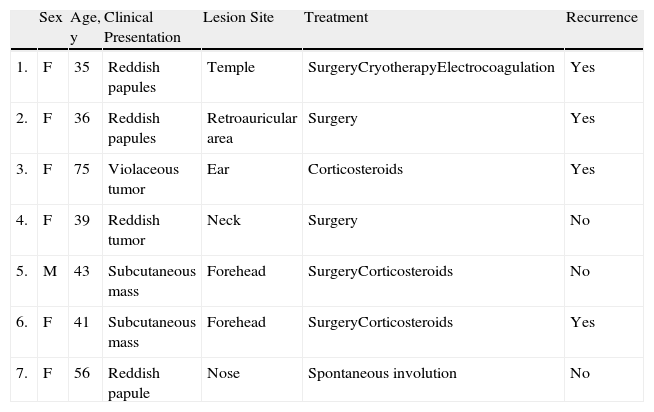Click the "Neck" lesion site cell
Viewport: 654px width, 412px height.
click(x=222, y=220)
